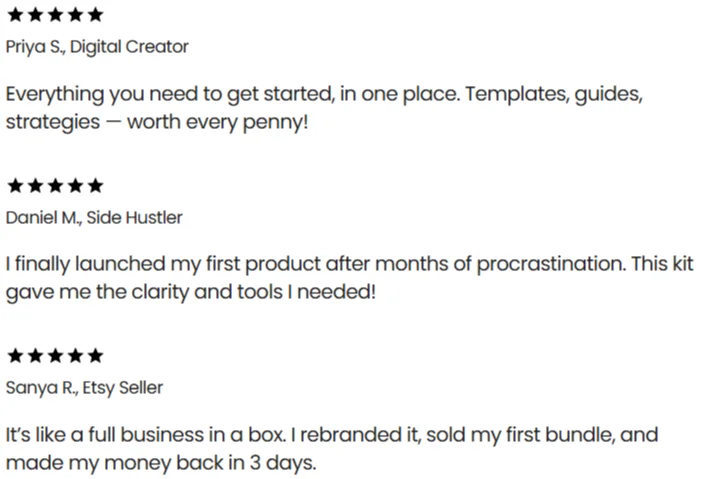Click the 'Everything you need to get started' text
The image size is (717, 479).
pos(169,94)
